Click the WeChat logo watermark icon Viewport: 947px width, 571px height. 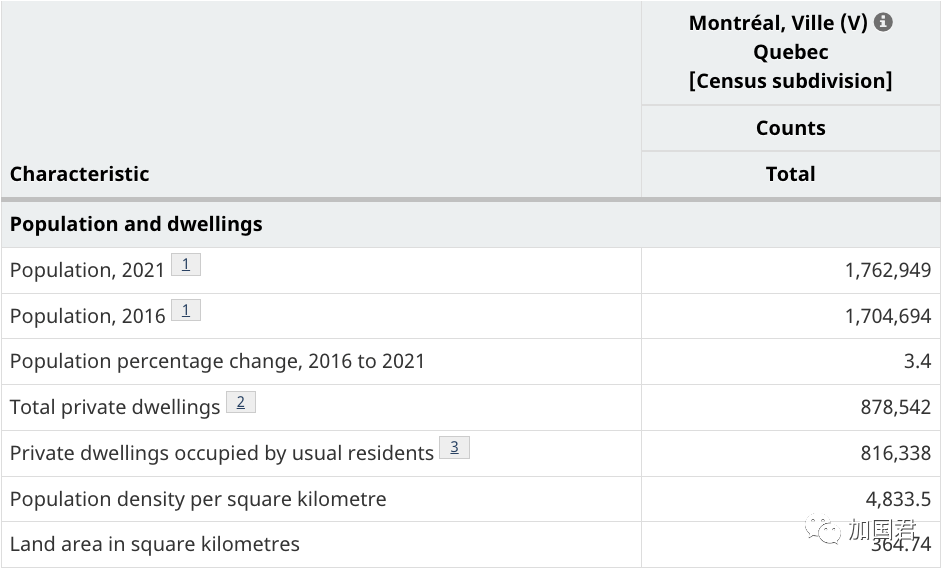point(824,529)
